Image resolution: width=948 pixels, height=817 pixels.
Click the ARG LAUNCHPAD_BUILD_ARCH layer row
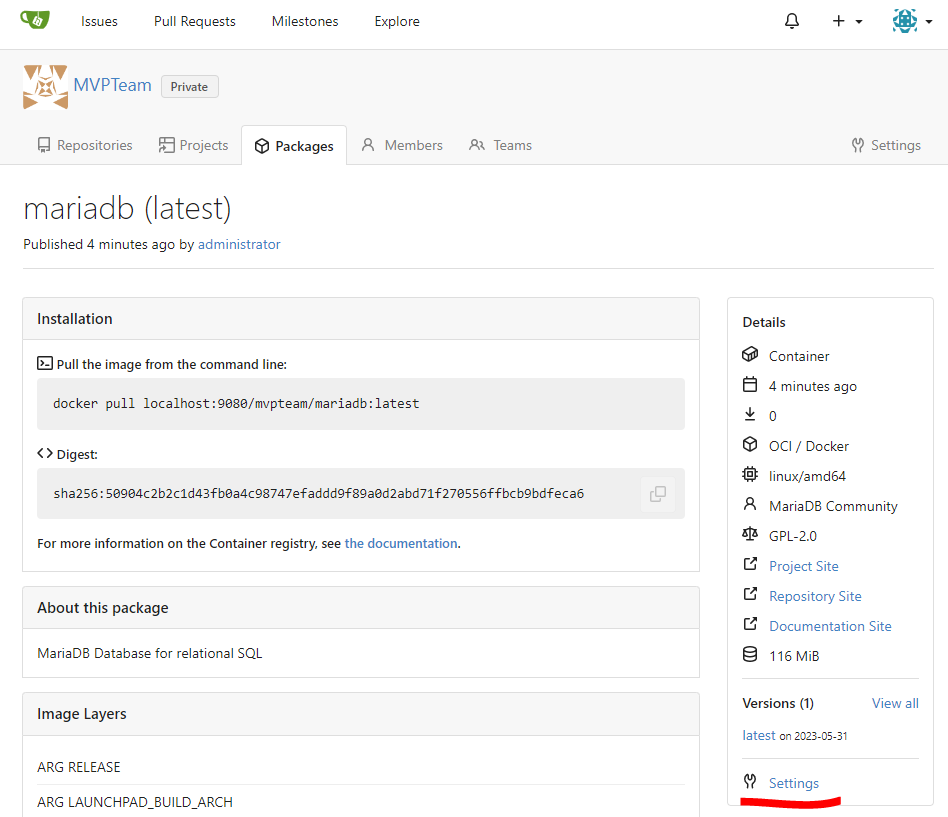pyautogui.click(x=361, y=802)
